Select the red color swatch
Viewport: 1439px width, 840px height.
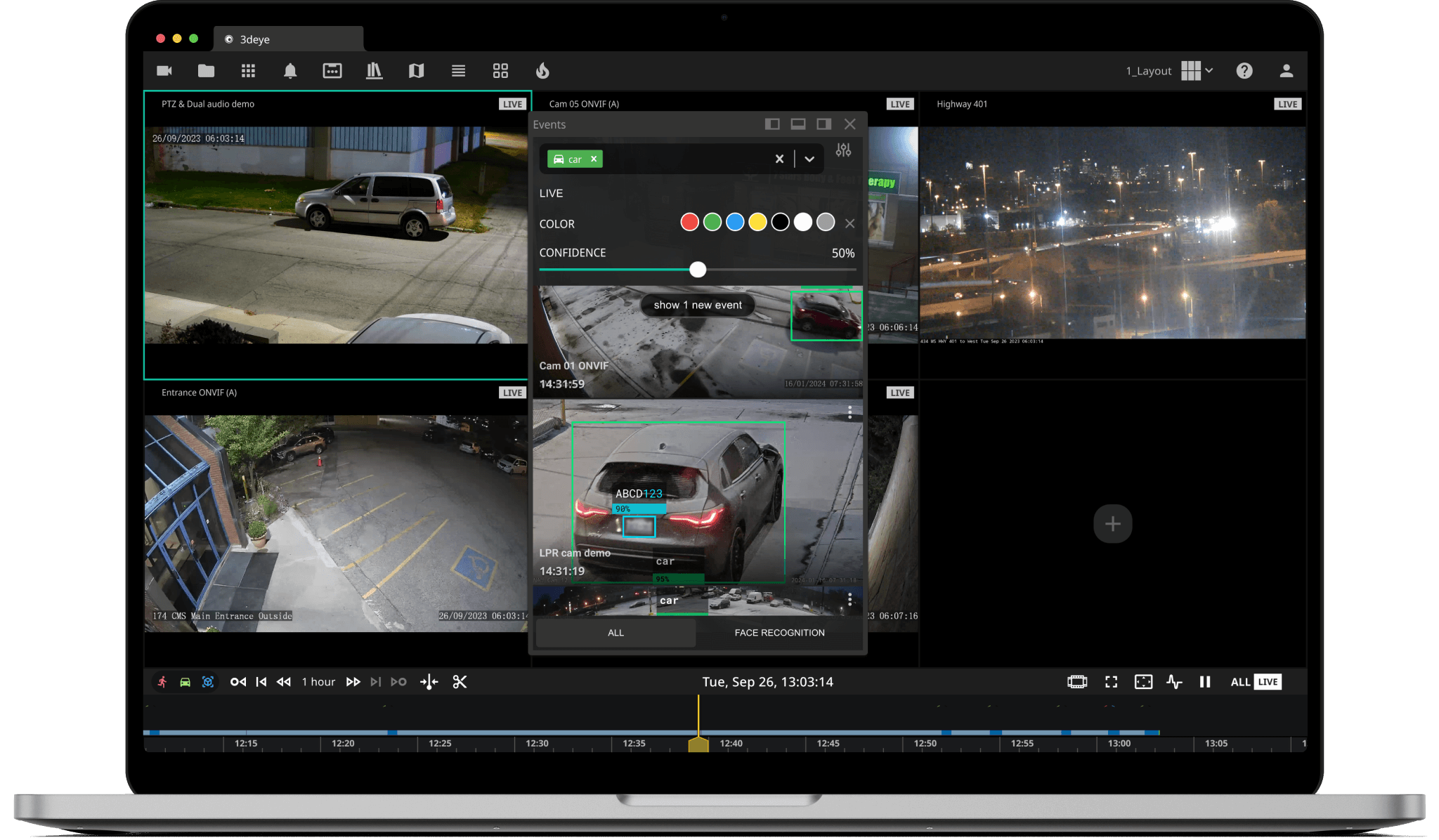tap(690, 223)
